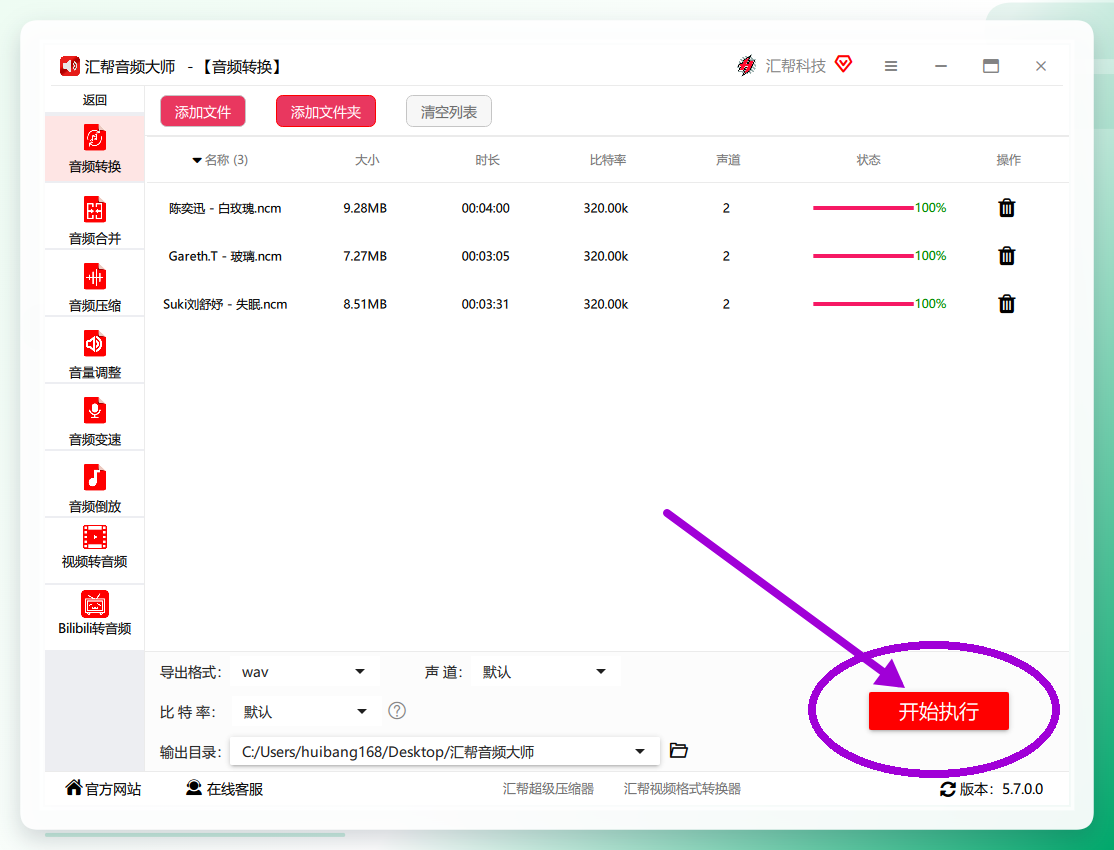Open the 汇帮视频格式转换器 link
Screen dimensions: 1114x850
coord(682,789)
